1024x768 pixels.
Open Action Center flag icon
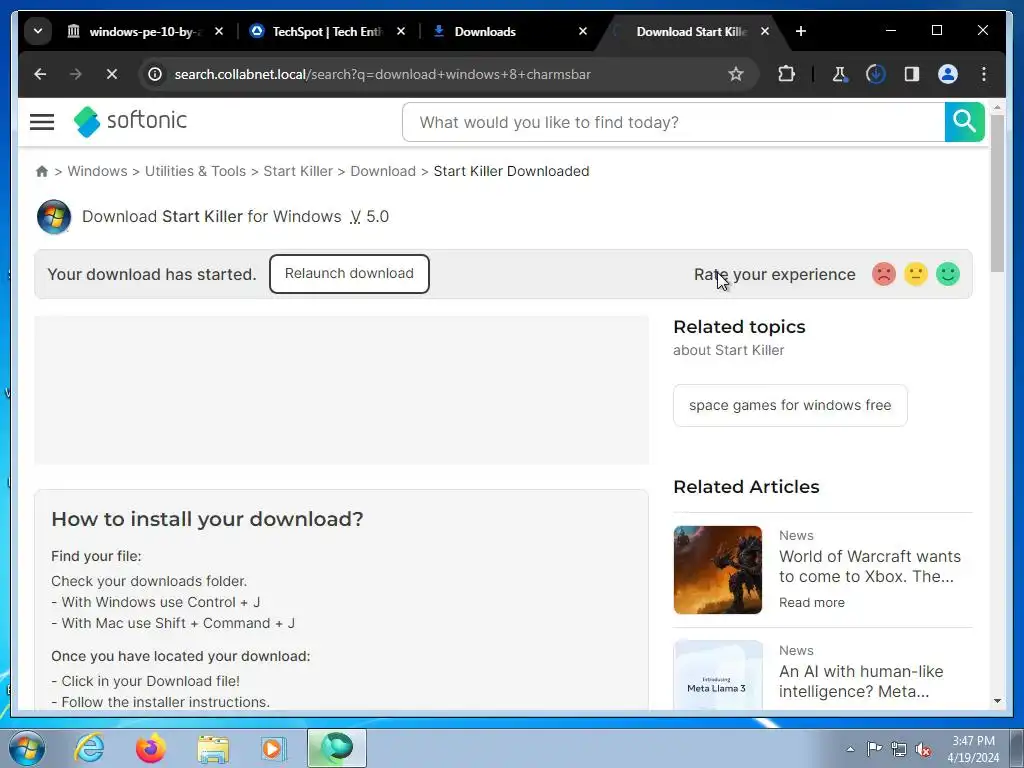(x=874, y=749)
